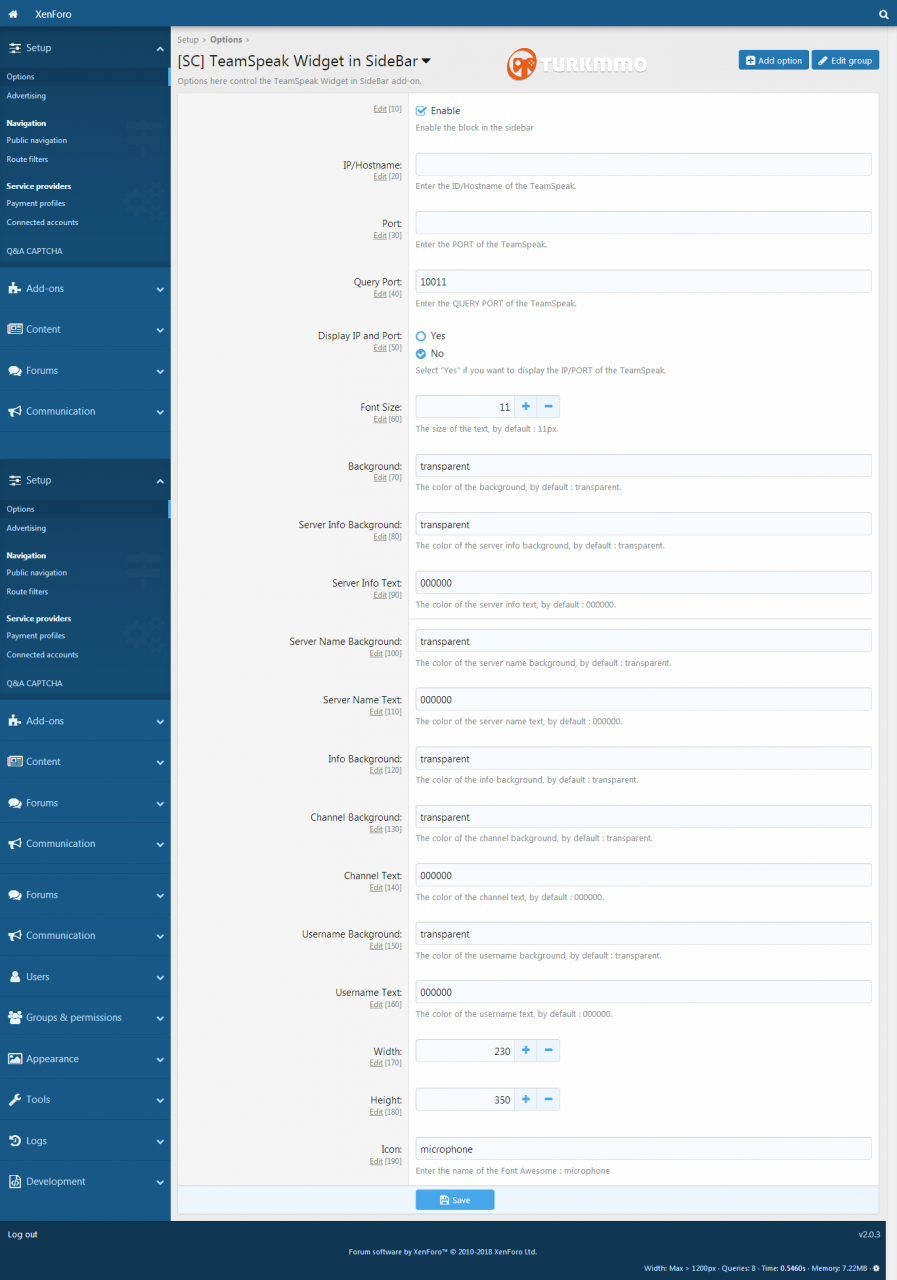Click the Server Name Background field
Image resolution: width=897 pixels, height=1280 pixels.
pyautogui.click(x=643, y=641)
